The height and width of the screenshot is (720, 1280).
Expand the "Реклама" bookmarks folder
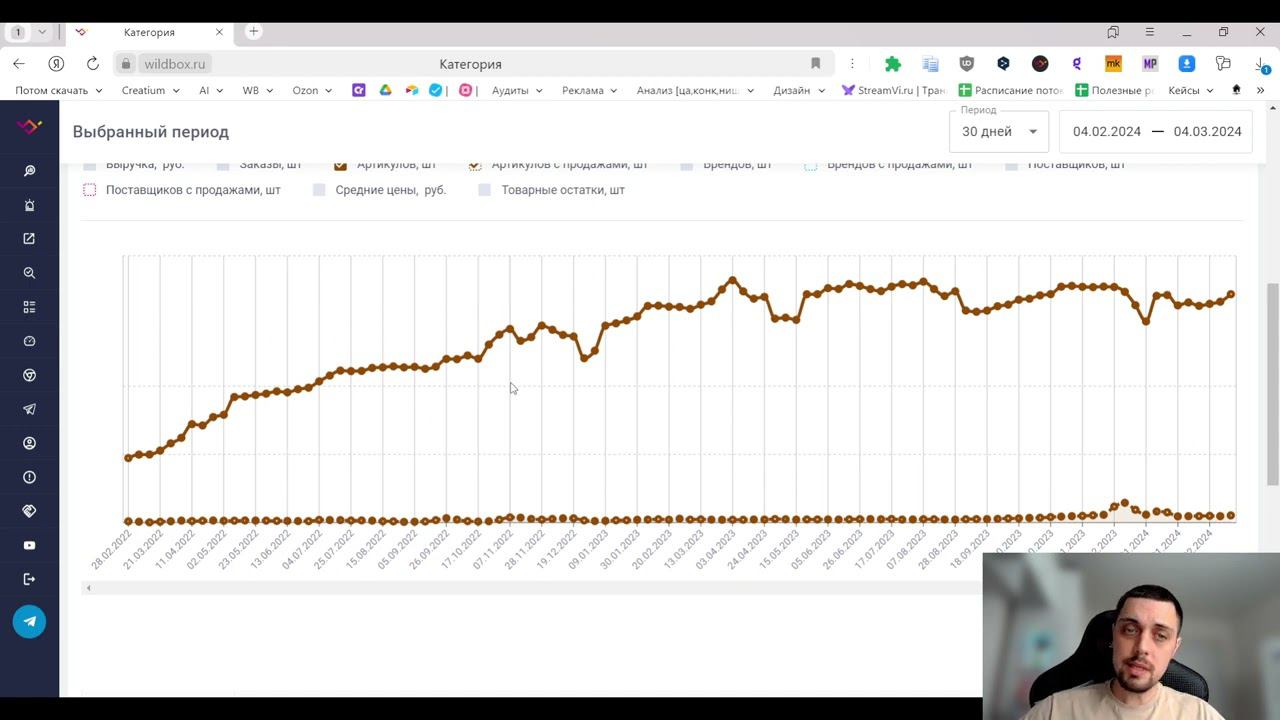[x=588, y=90]
